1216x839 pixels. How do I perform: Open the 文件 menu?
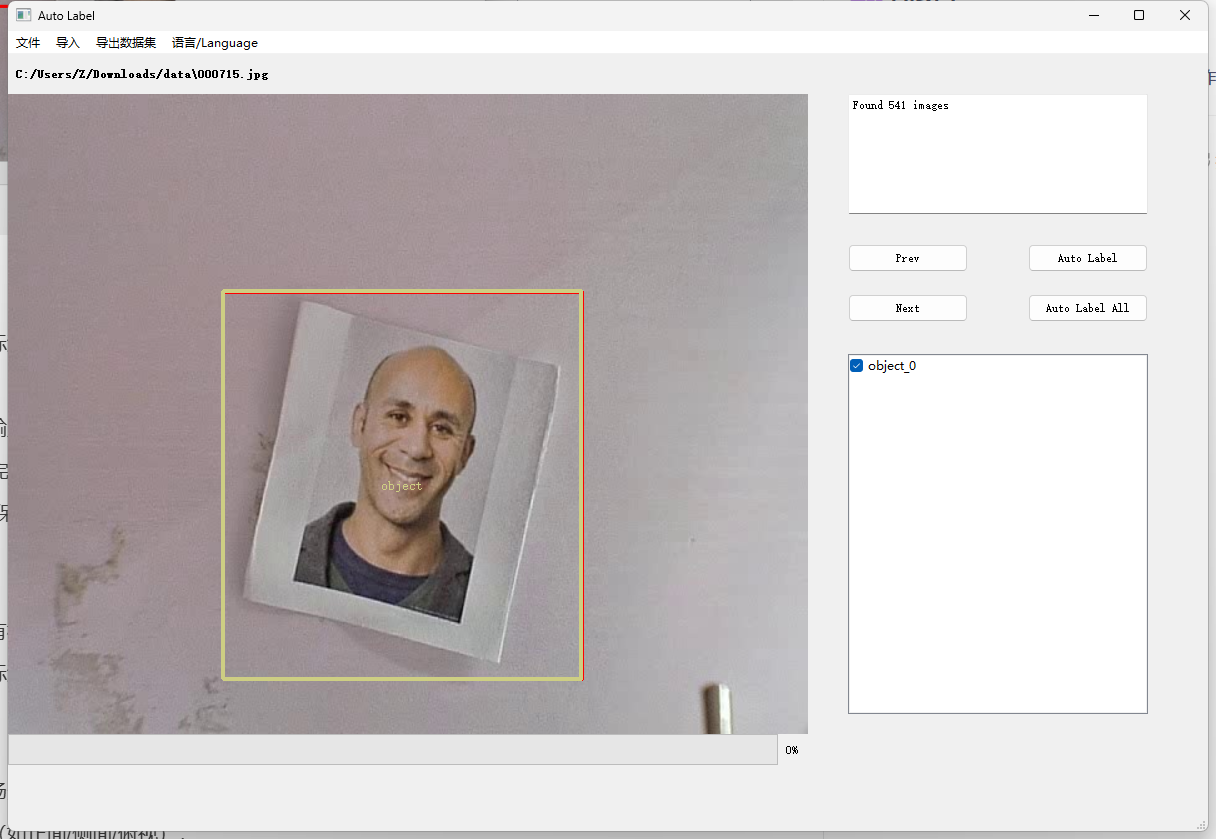click(28, 43)
